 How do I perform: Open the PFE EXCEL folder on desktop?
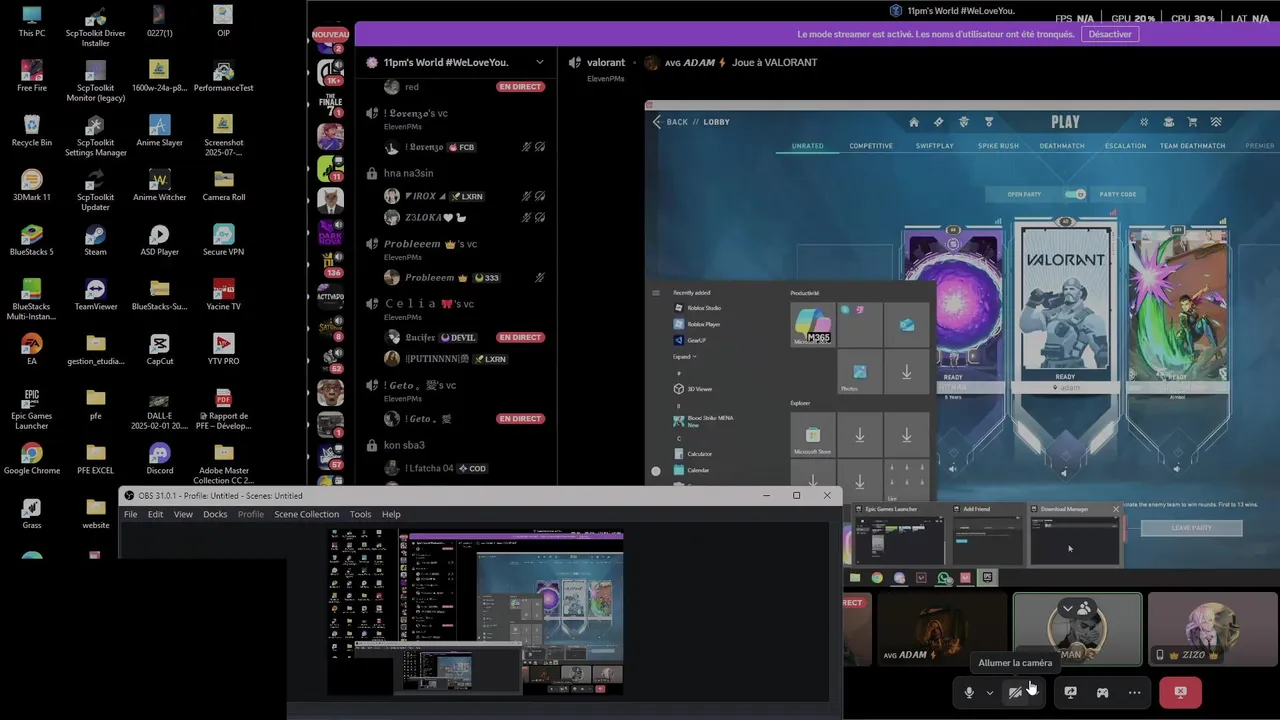[95, 458]
